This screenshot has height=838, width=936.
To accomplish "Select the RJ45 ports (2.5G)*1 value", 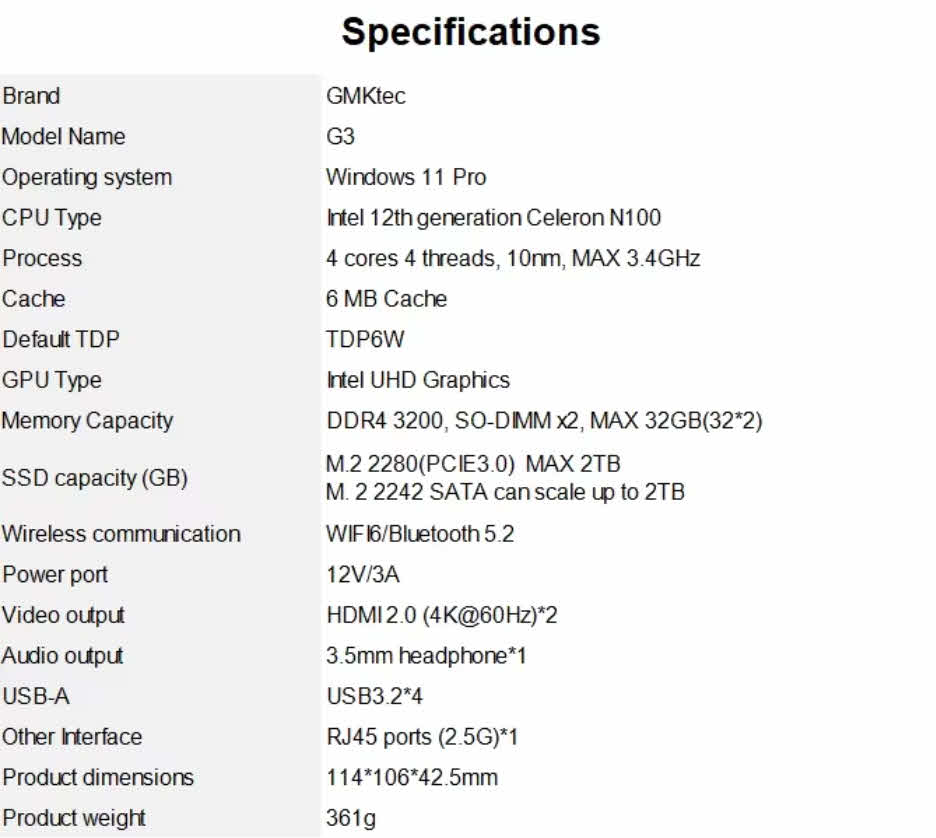I will click(x=422, y=737).
